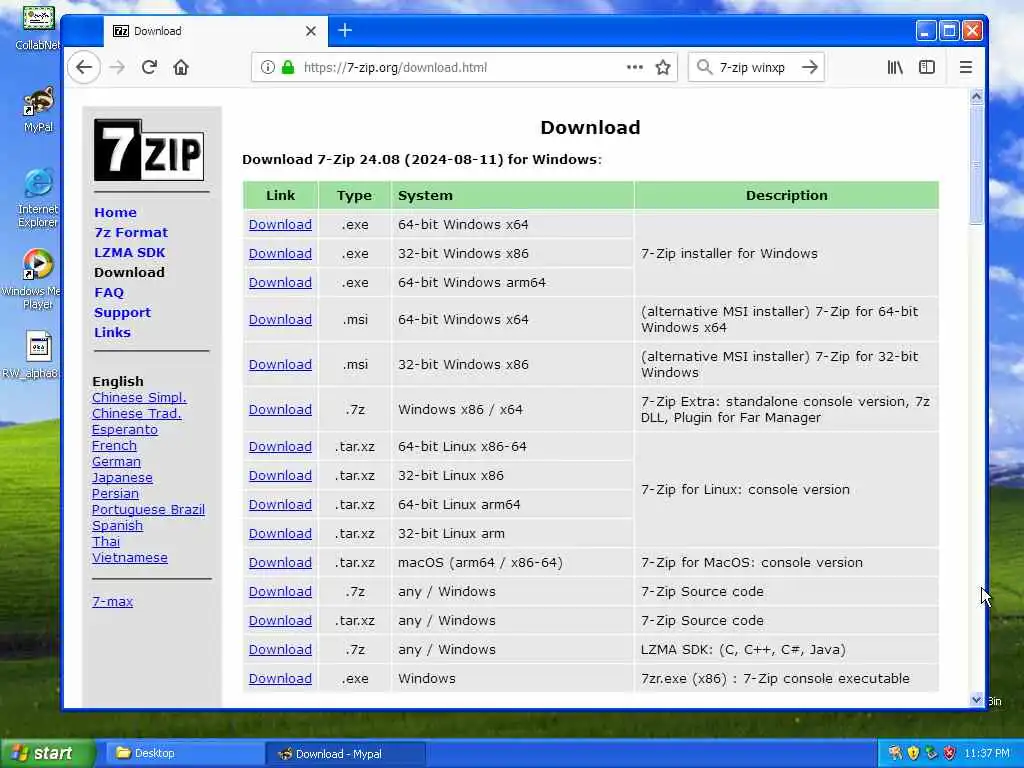Open Links sidebar item
The width and height of the screenshot is (1024, 768).
(112, 332)
